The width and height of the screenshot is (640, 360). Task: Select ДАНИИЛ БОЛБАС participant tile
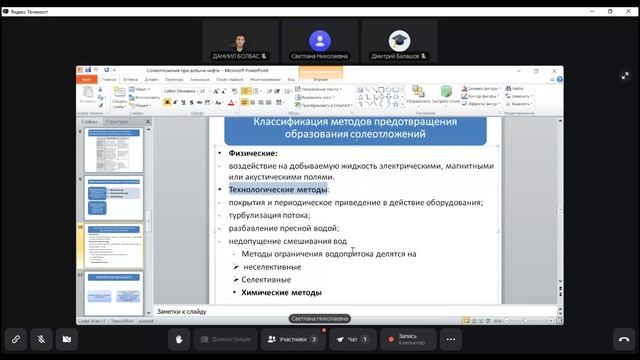point(240,41)
